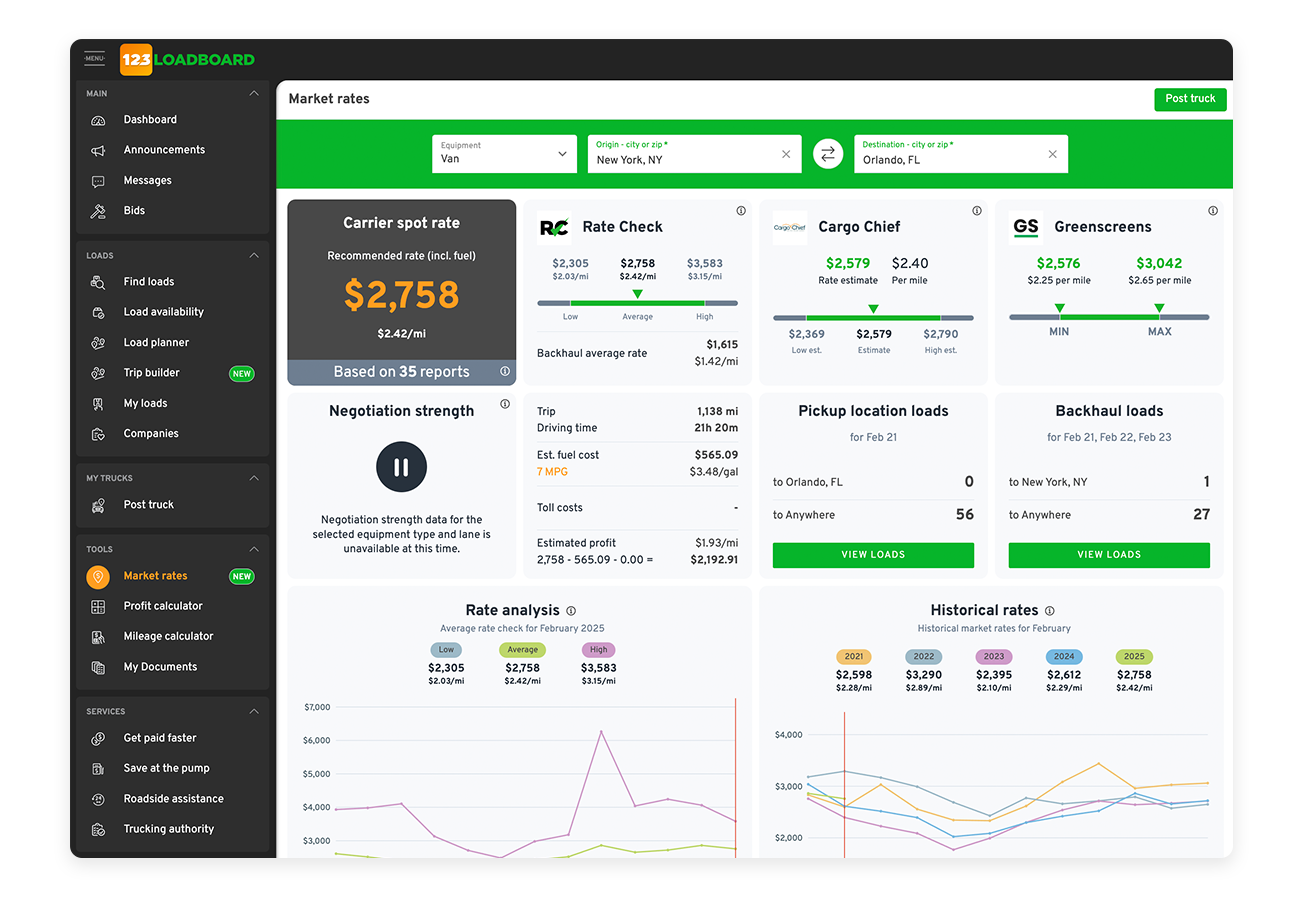The image size is (1310, 900).
Task: Collapse the TOOLS sidebar section
Action: pos(254,549)
